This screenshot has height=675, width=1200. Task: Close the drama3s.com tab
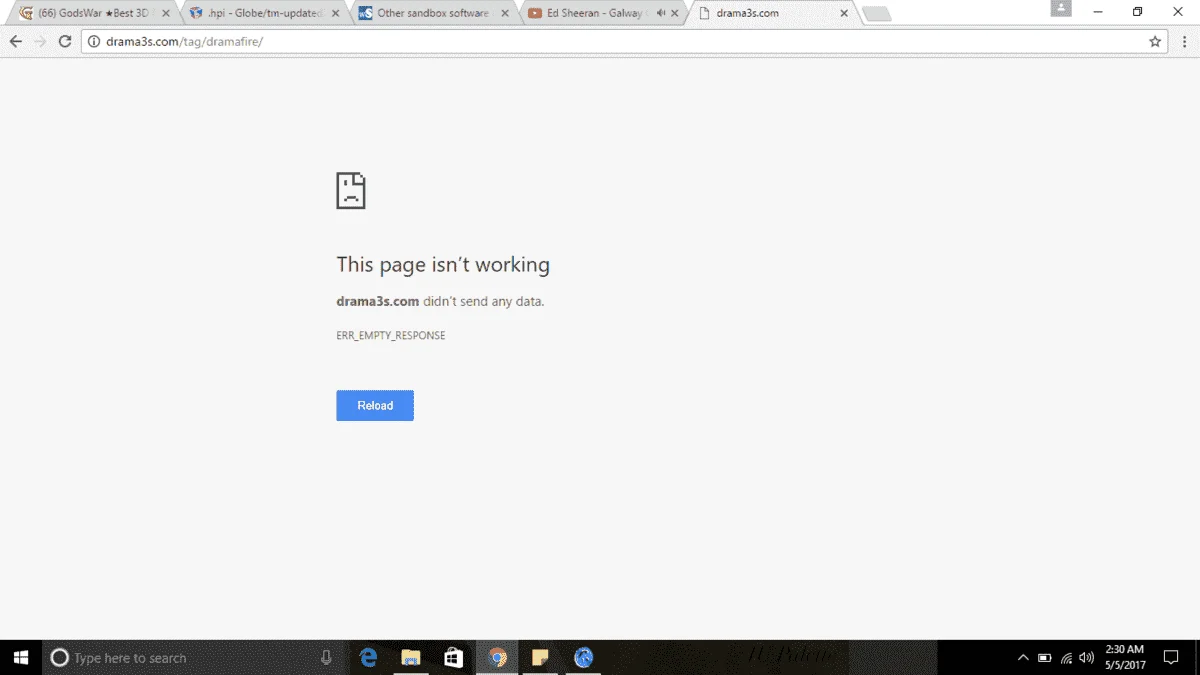coord(844,13)
